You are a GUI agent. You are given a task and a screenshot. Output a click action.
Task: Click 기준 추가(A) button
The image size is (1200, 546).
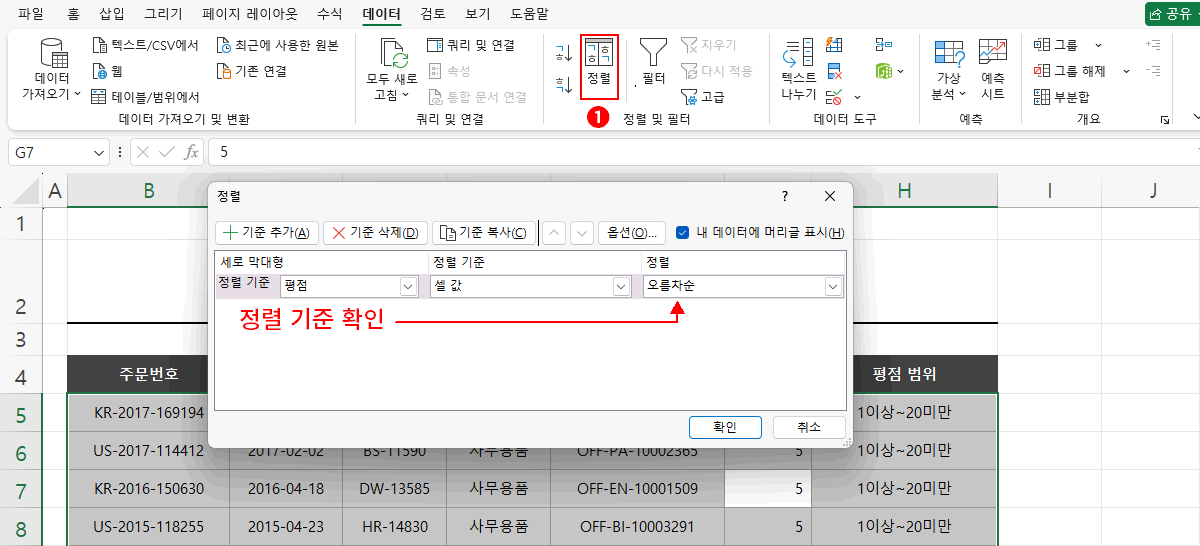click(267, 232)
